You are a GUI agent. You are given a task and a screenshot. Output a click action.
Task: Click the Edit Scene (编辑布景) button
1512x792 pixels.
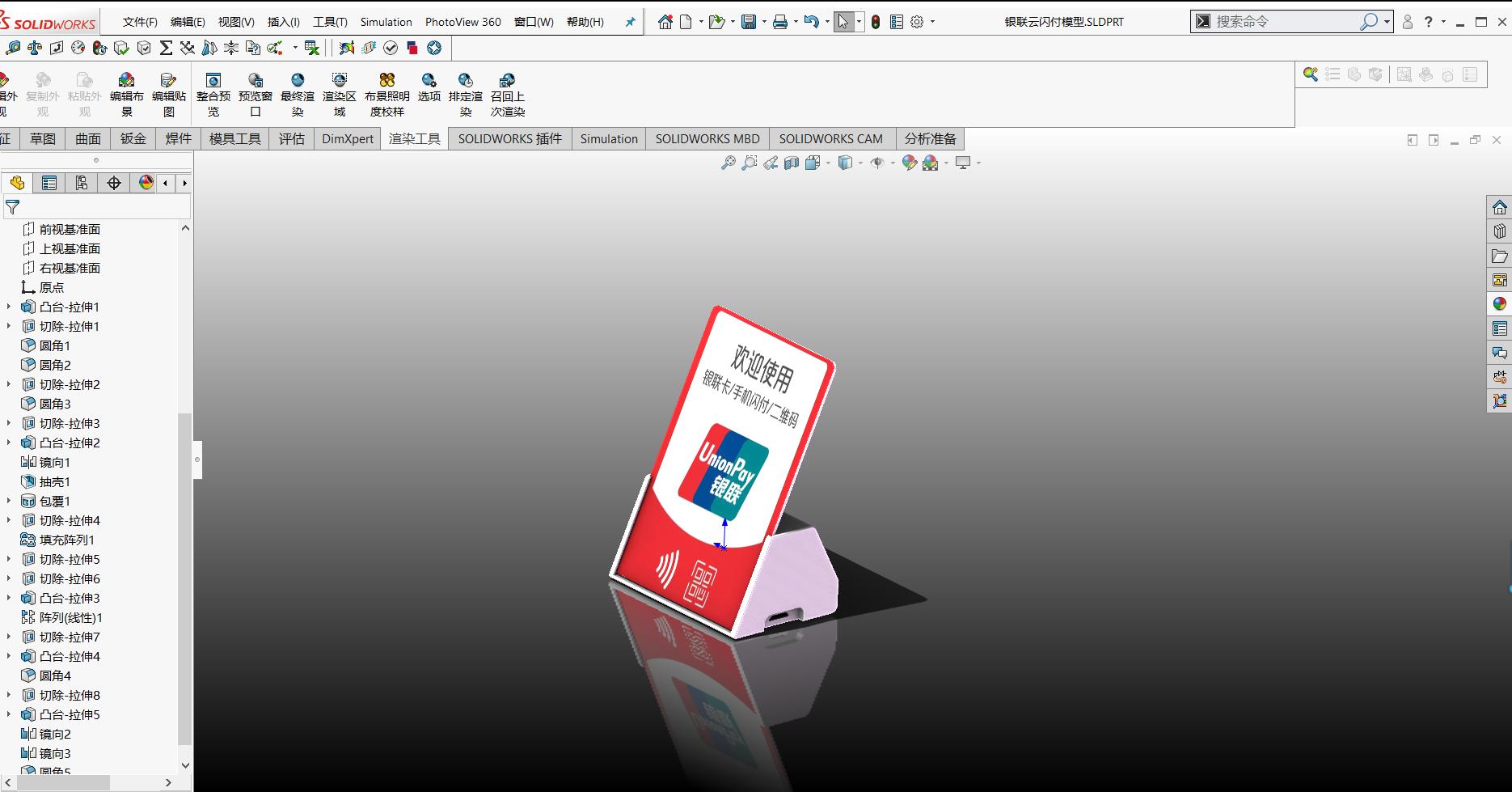127,95
